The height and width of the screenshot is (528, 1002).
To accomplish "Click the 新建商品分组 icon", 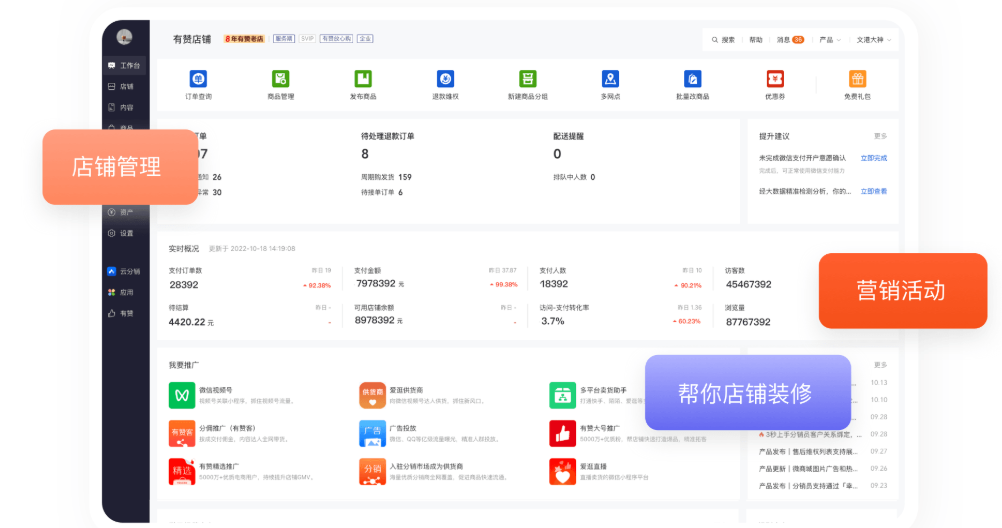I will [527, 79].
